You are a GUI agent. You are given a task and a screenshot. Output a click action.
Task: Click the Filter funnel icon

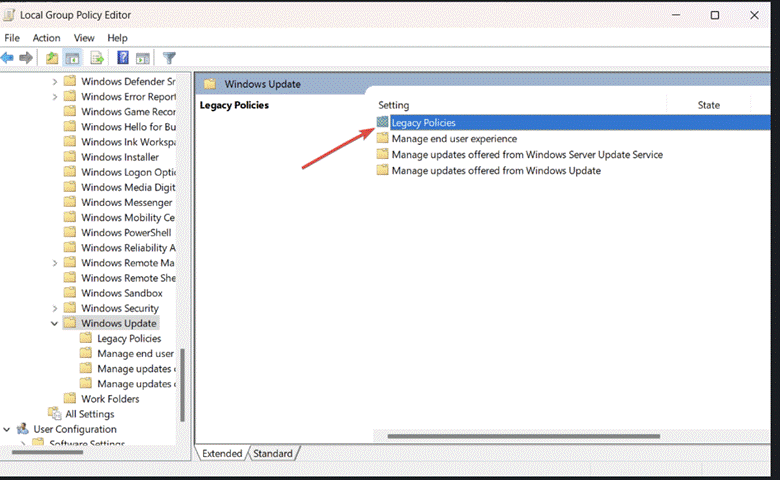tap(169, 58)
